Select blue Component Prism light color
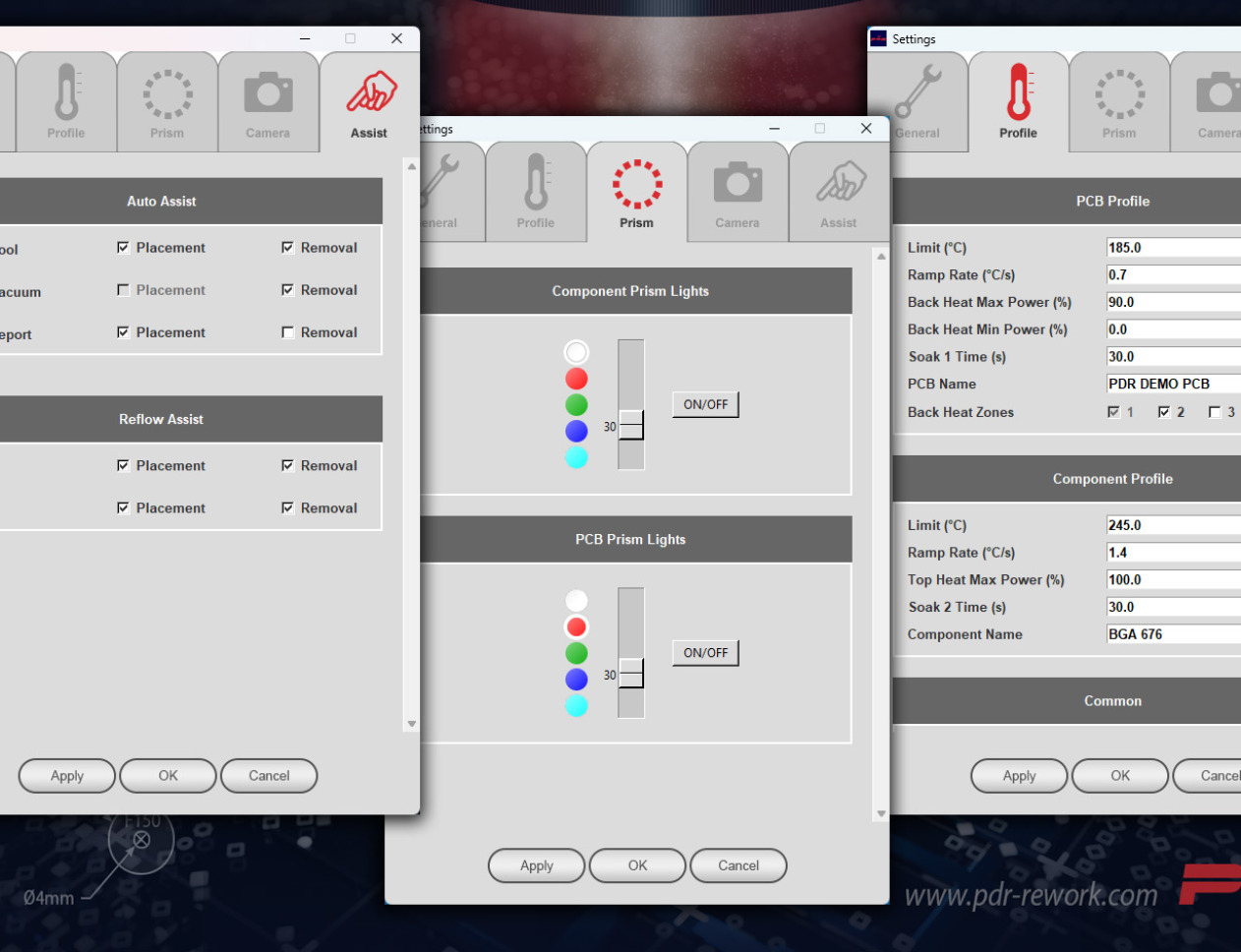The height and width of the screenshot is (952, 1241). point(576,431)
